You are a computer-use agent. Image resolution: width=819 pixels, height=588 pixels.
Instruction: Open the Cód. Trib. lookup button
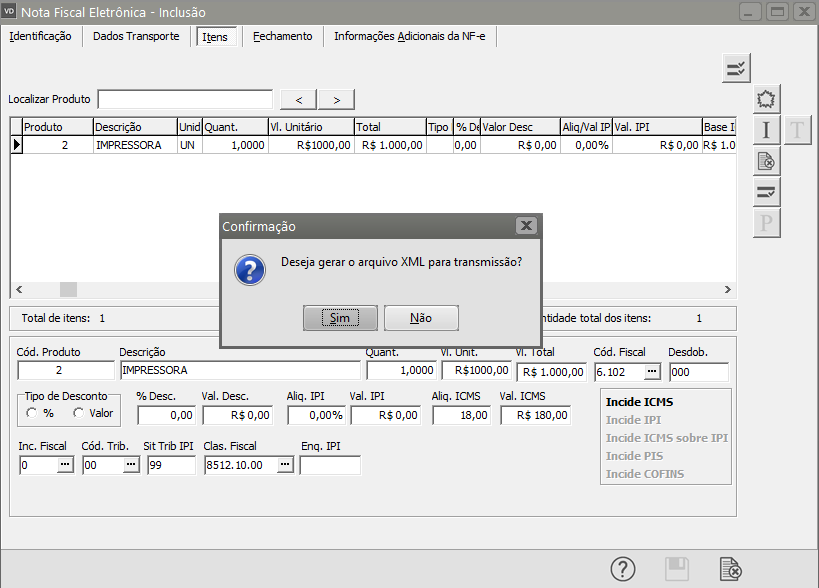tap(130, 465)
